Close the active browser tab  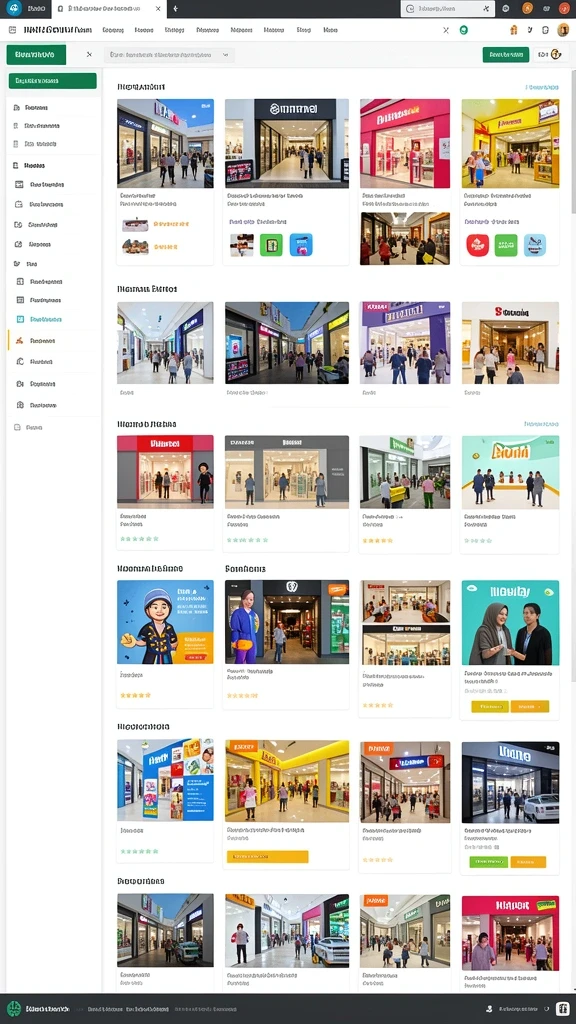158,8
